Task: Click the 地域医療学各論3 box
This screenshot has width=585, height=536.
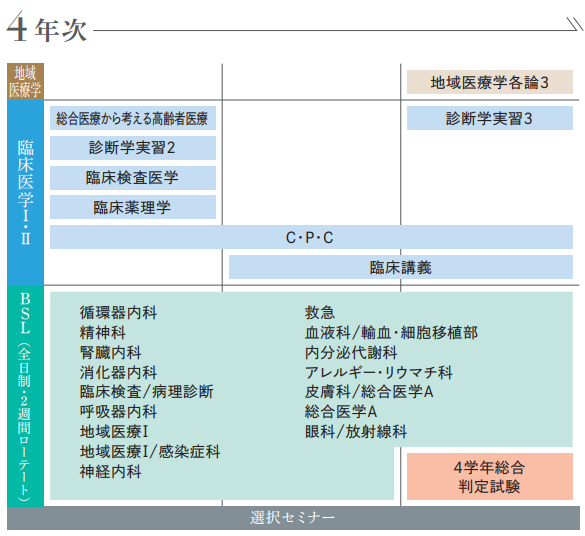Action: pos(489,82)
